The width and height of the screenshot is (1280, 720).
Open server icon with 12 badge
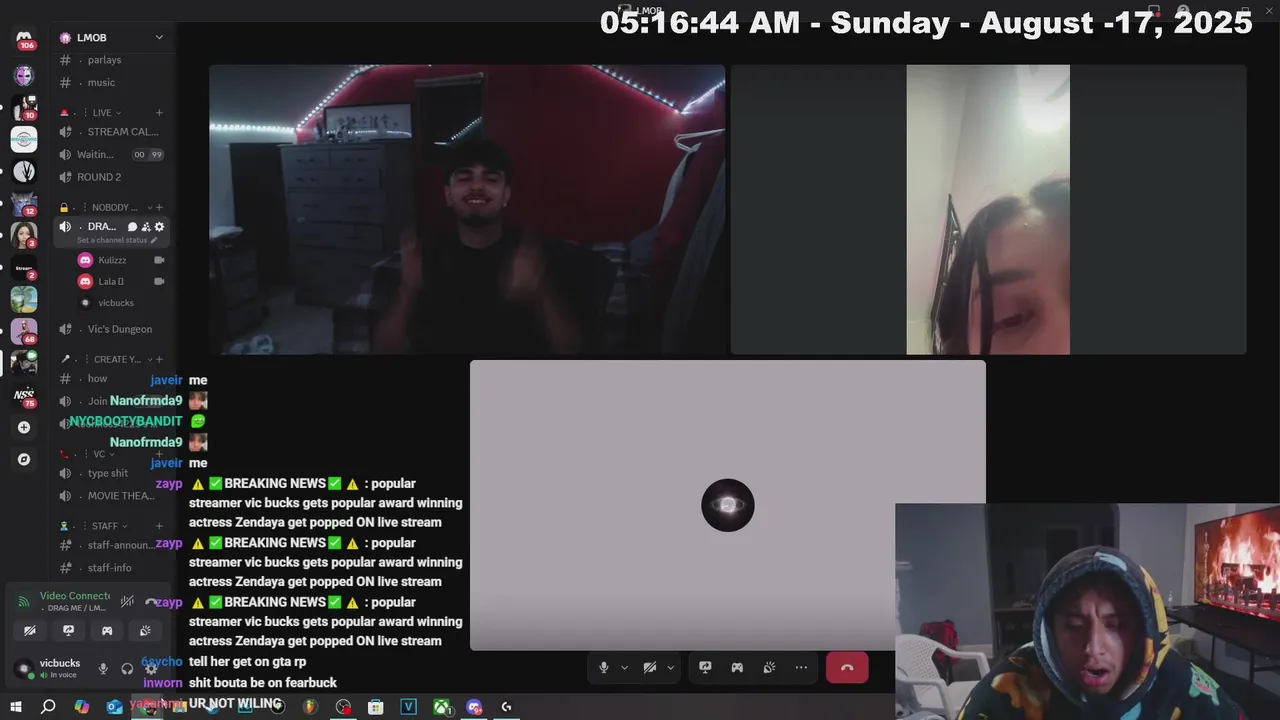click(x=24, y=203)
